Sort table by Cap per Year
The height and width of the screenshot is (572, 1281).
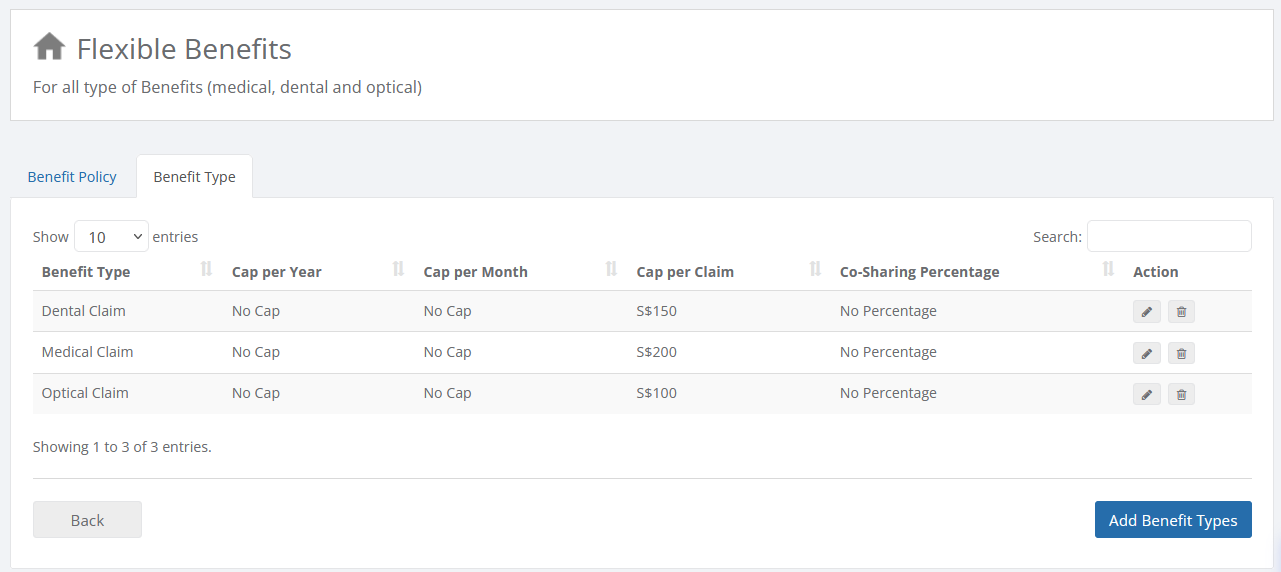coord(398,269)
